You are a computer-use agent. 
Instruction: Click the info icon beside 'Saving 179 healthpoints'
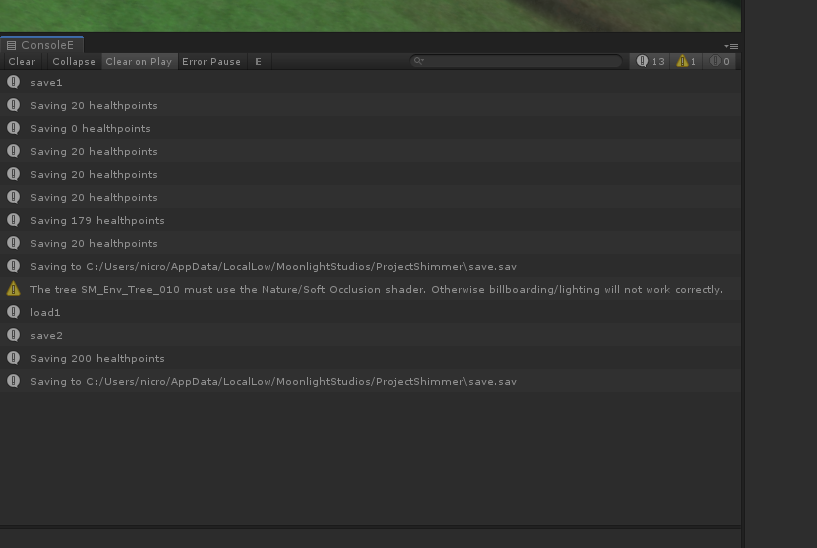(14, 220)
